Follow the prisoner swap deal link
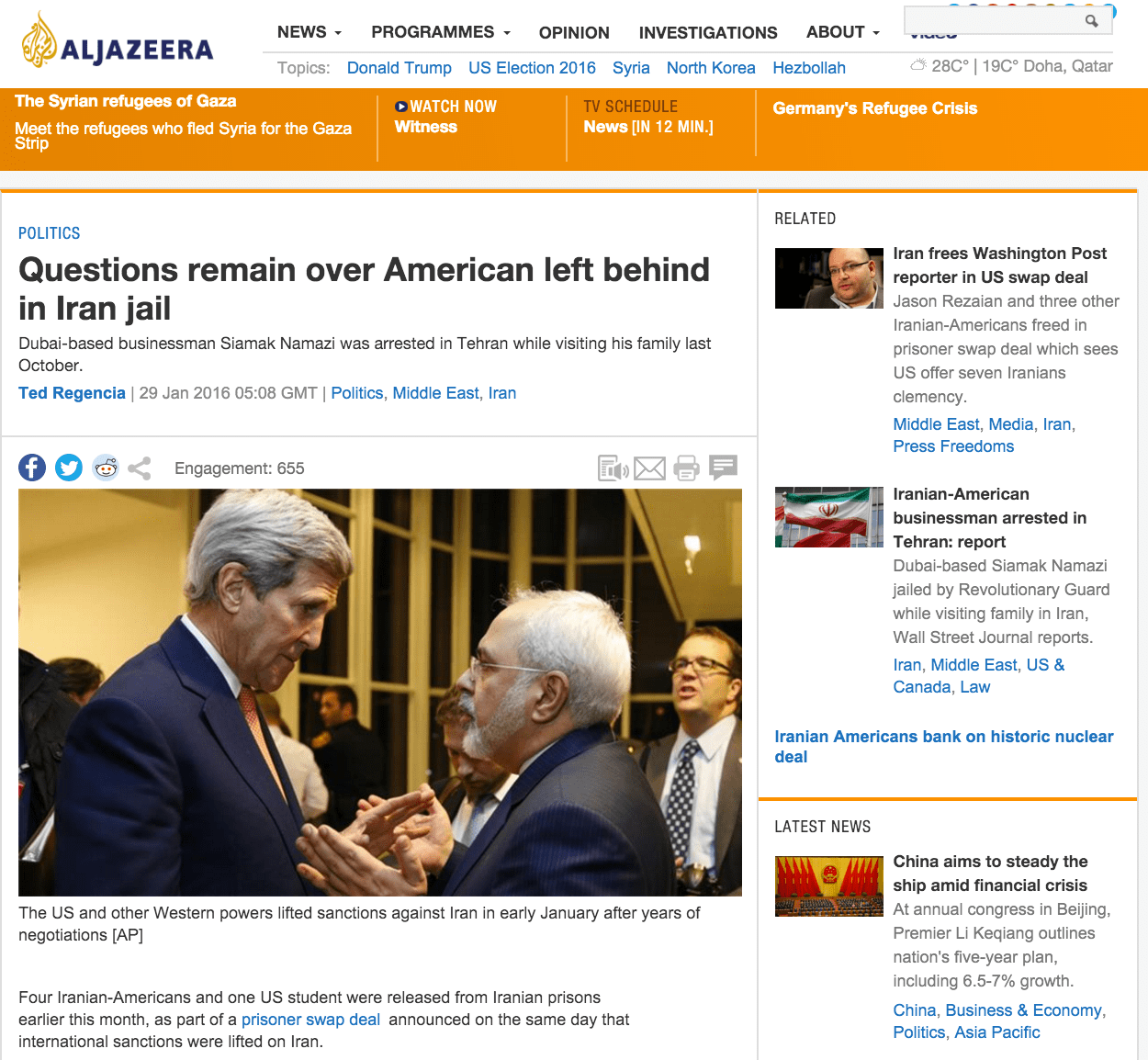Image resolution: width=1148 pixels, height=1060 pixels. (x=310, y=1020)
